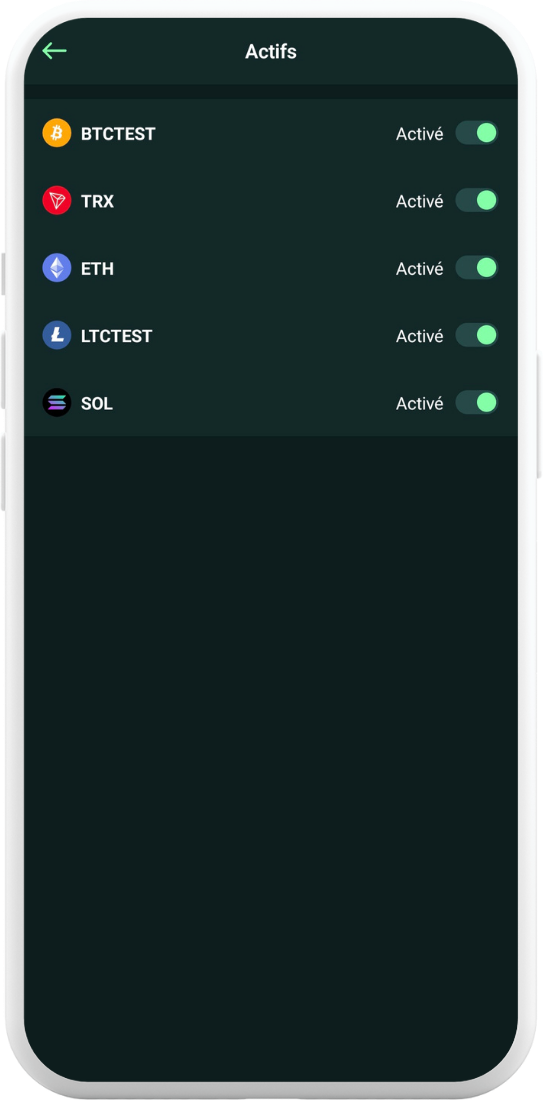Viewport: 543px width, 1100px height.
Task: Go back using the green arrow
Action: coord(54,51)
